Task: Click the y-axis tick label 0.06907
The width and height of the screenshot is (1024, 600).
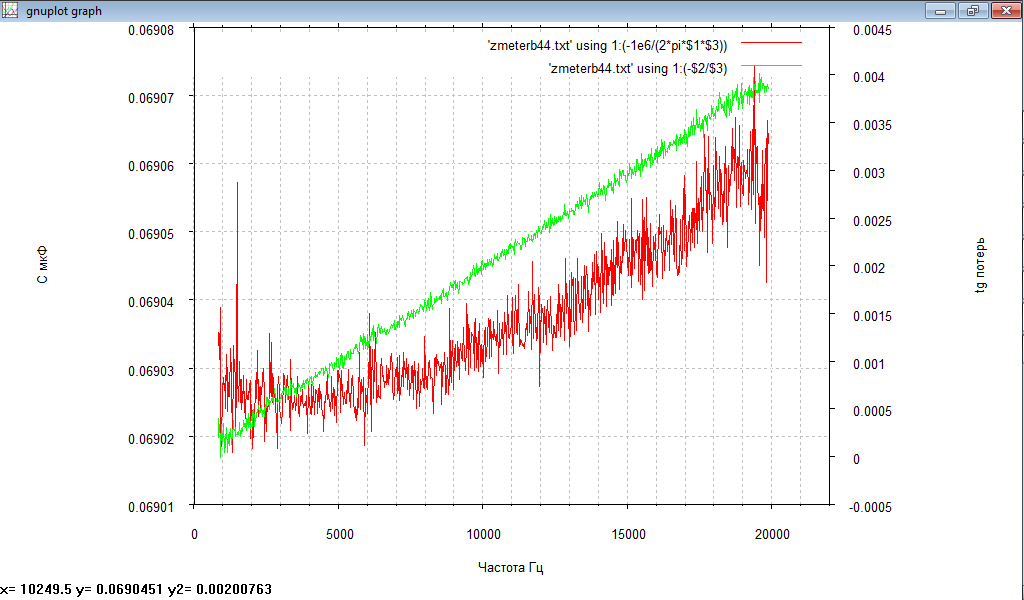Action: tap(152, 98)
